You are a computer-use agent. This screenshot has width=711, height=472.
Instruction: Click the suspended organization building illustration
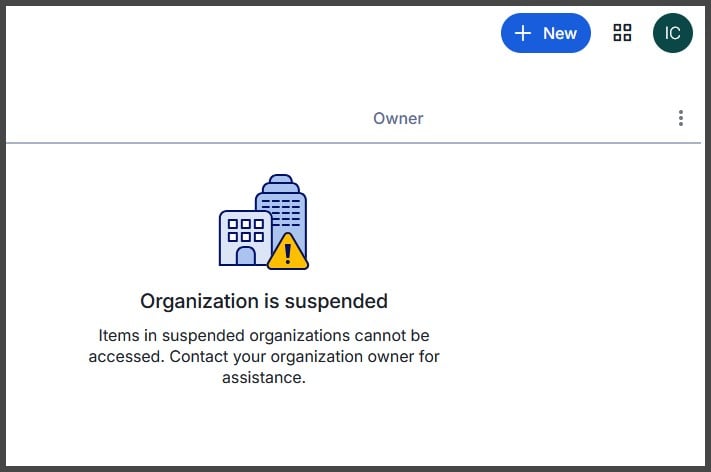264,223
